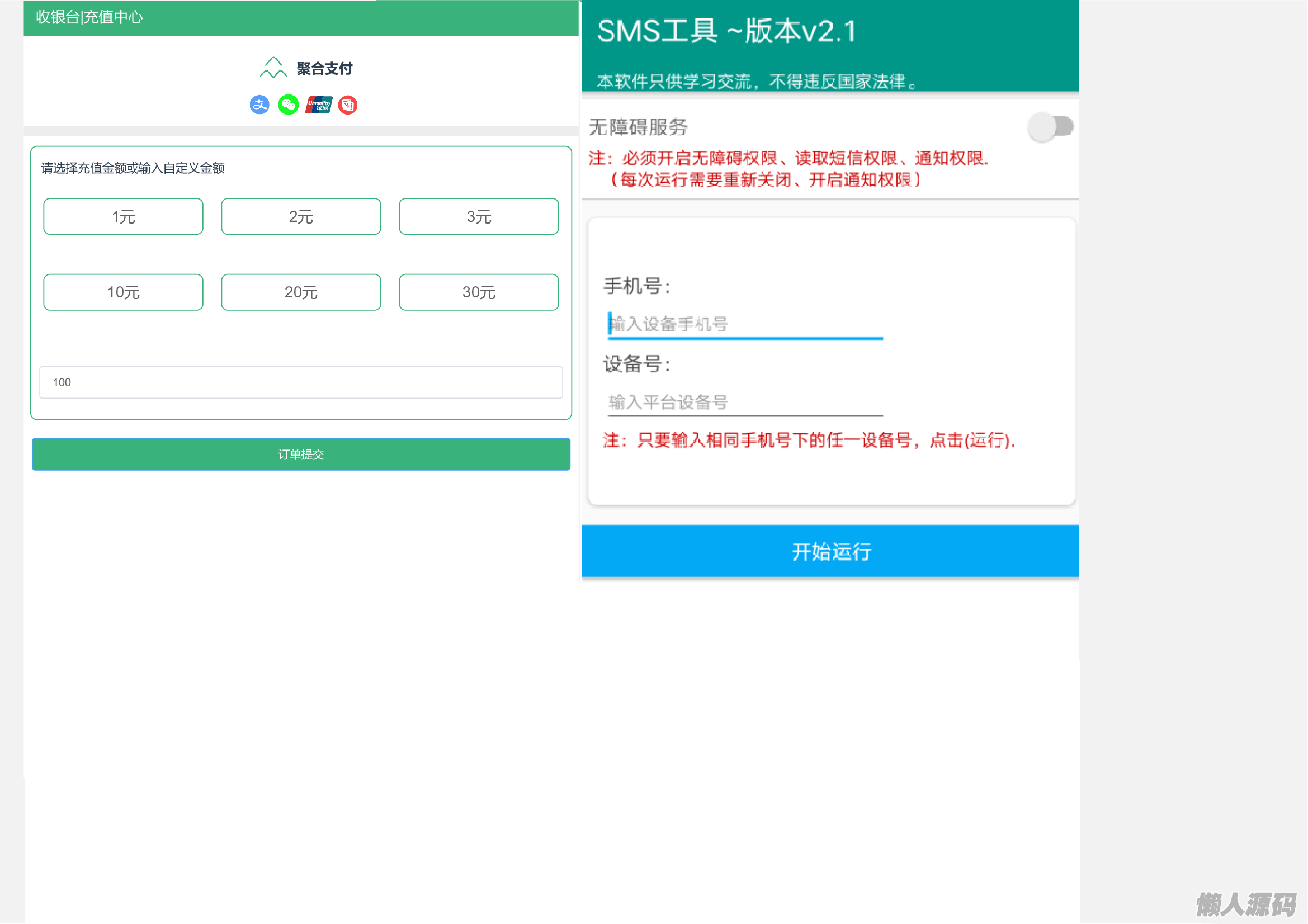Viewport: 1308px width, 924px height.
Task: Toggle the 无障碍服务 switch
Action: [1051, 126]
